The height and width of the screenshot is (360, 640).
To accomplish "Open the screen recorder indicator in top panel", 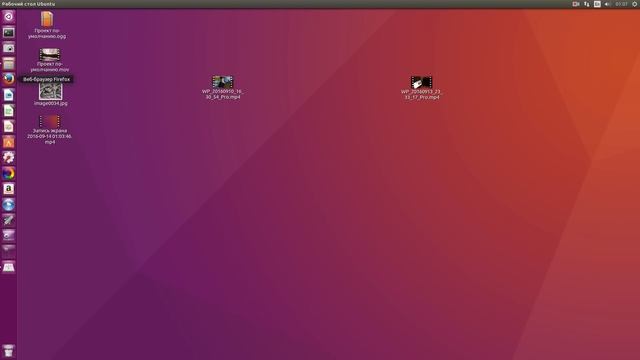I will coord(576,4).
